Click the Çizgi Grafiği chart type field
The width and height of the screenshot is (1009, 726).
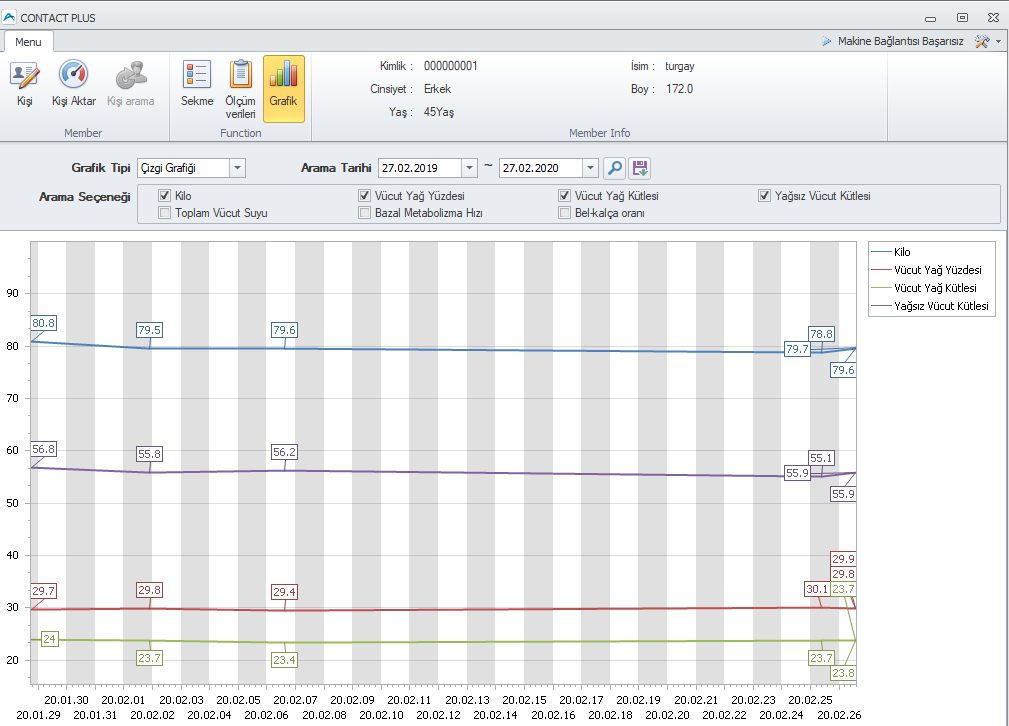tap(184, 168)
